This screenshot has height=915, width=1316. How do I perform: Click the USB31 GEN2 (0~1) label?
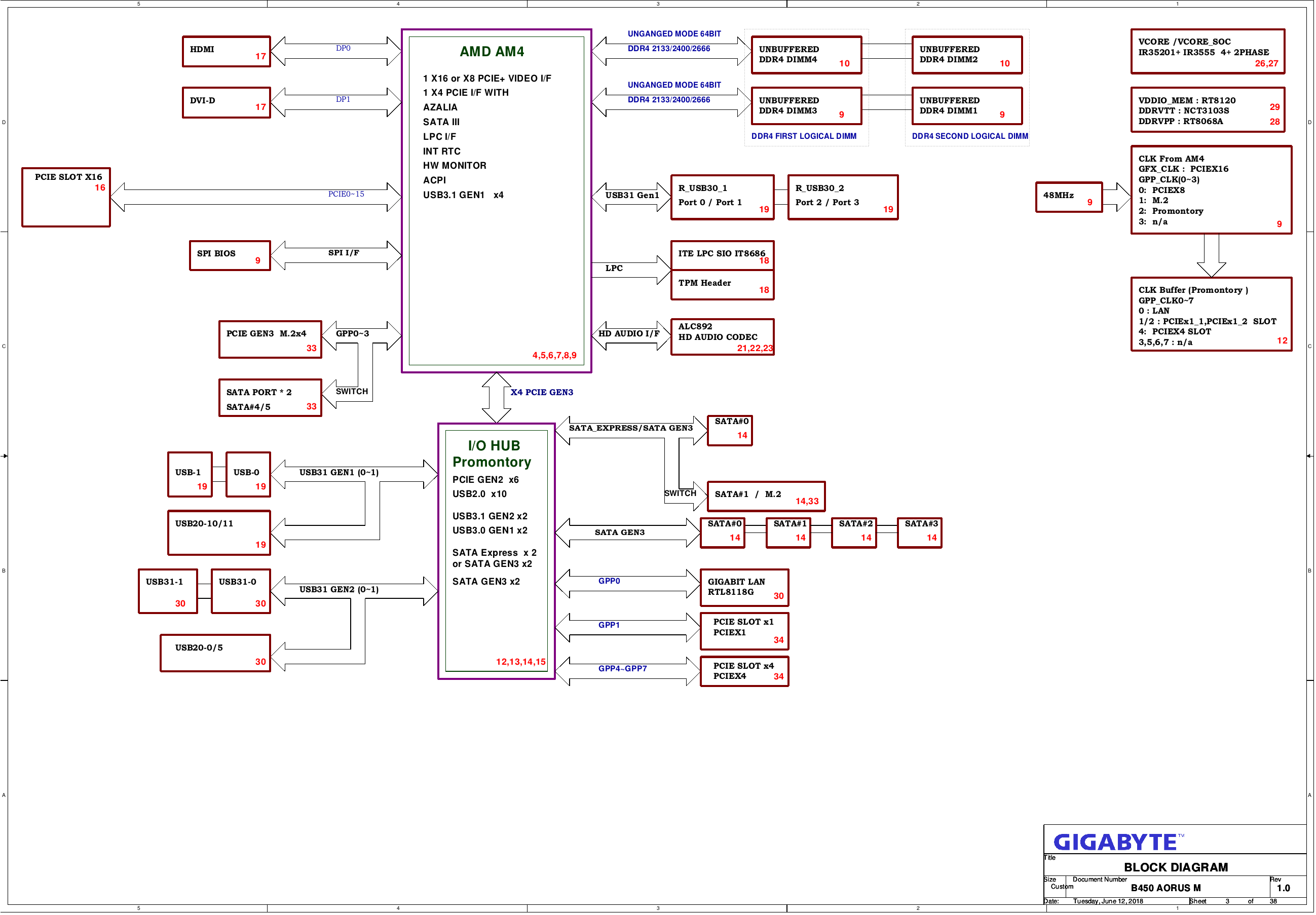339,589
